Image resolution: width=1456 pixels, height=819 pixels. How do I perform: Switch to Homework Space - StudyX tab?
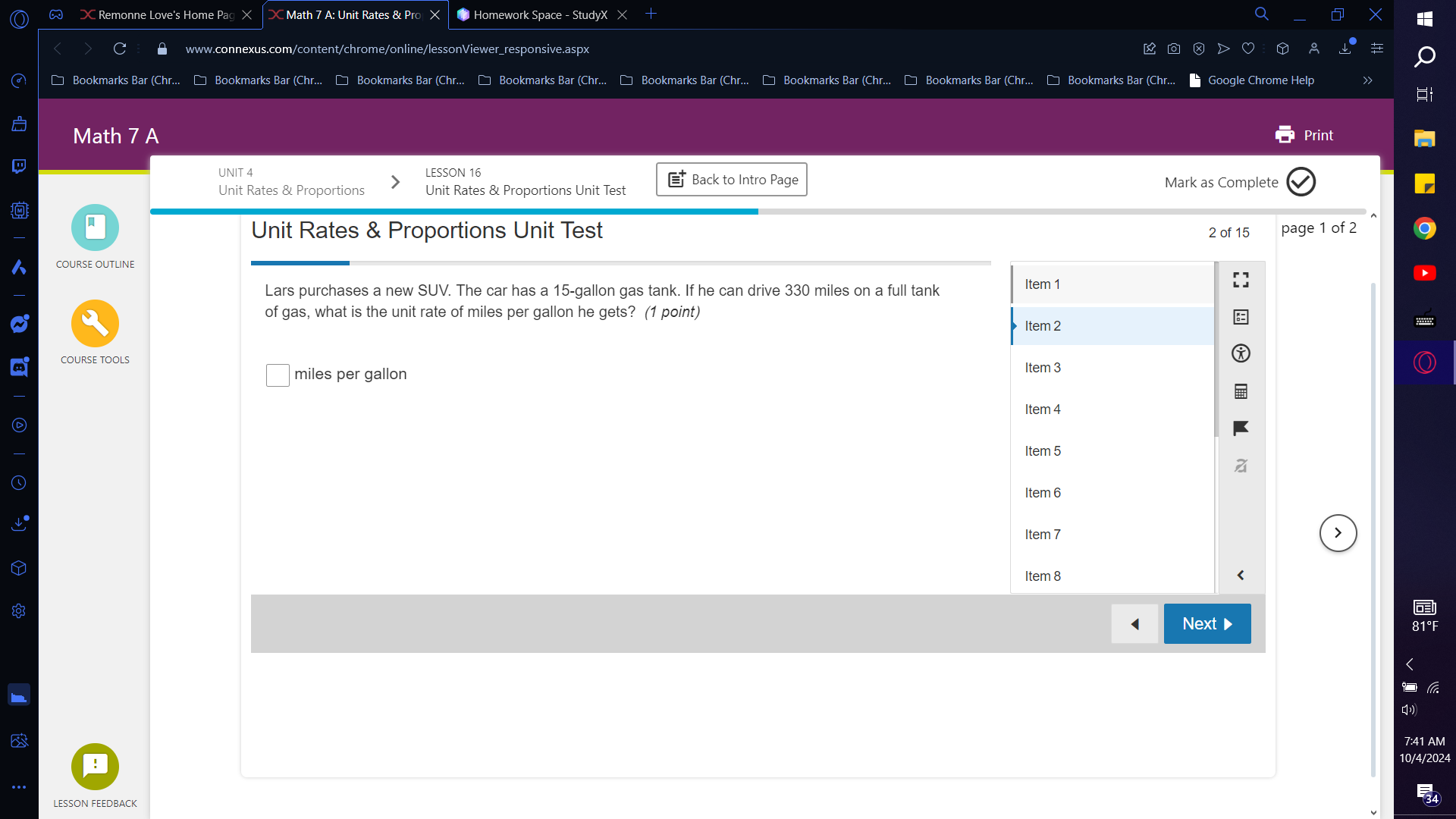click(541, 14)
